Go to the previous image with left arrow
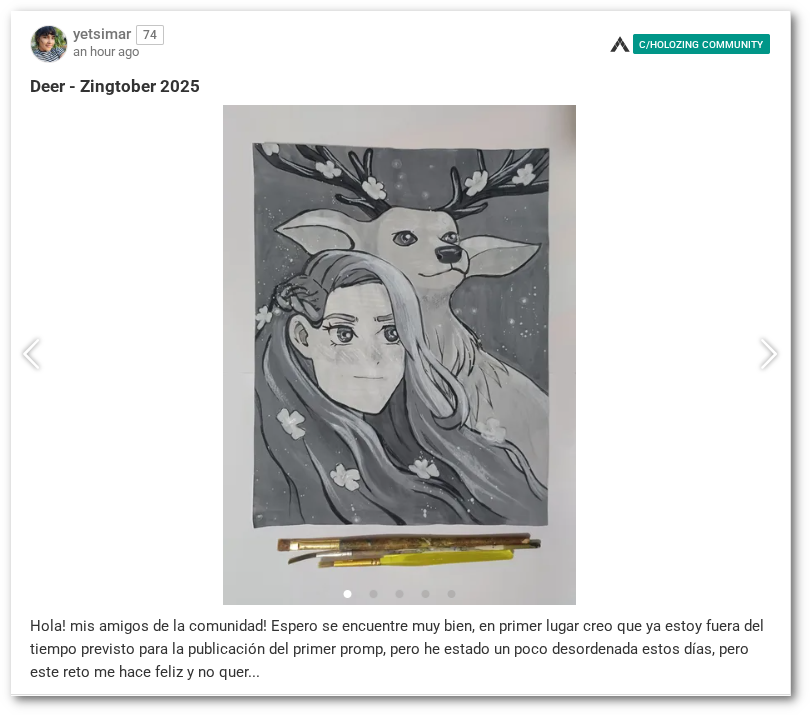The width and height of the screenshot is (810, 715). click(32, 354)
